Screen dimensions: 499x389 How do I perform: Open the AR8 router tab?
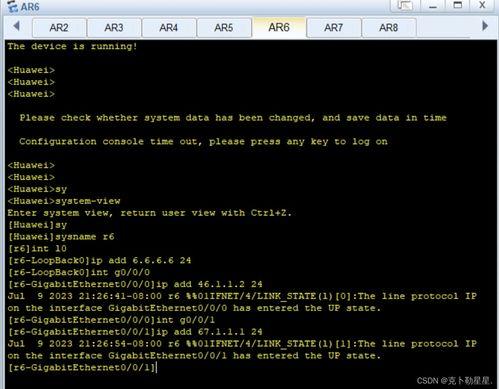click(389, 28)
